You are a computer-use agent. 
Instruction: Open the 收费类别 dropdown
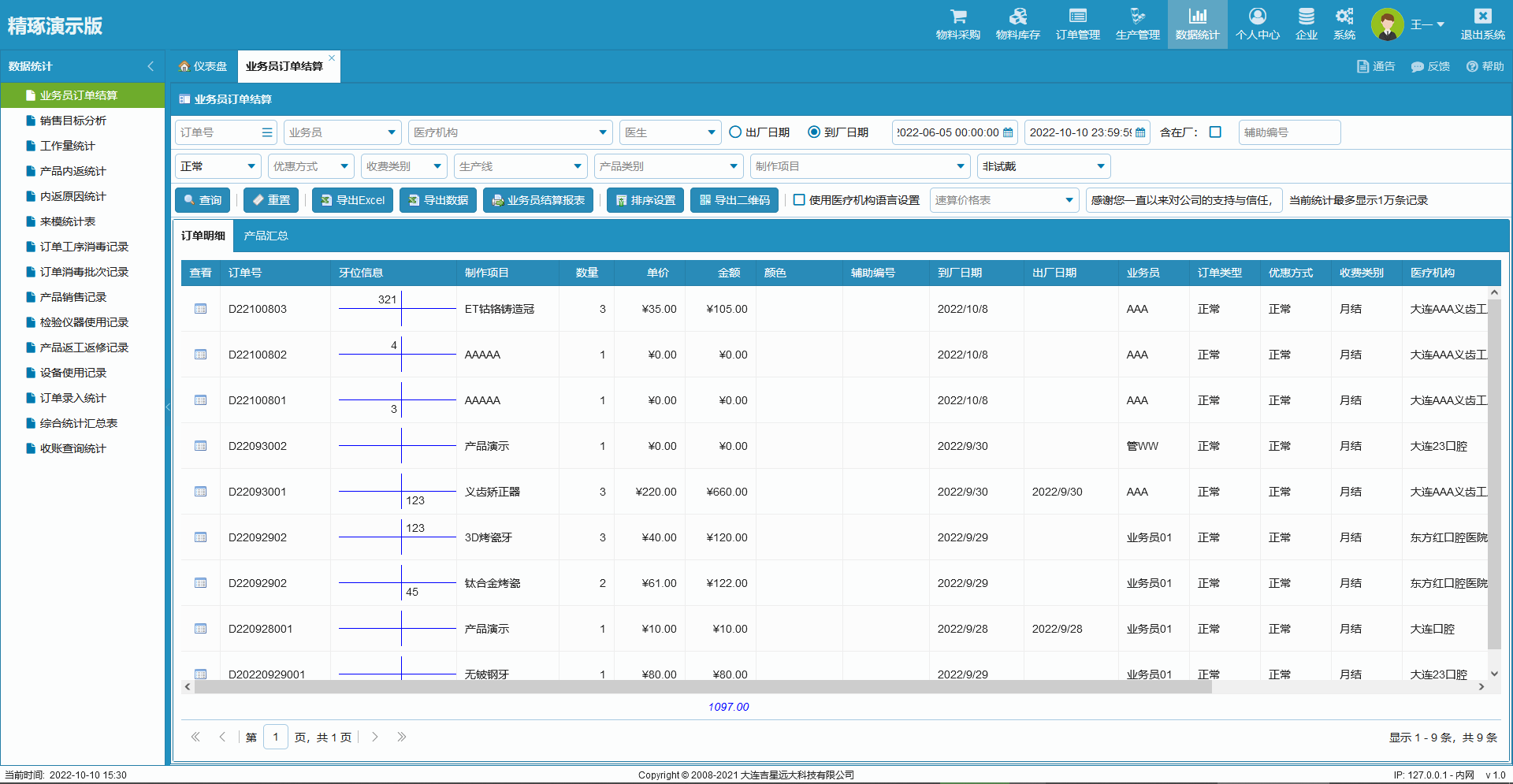coord(404,166)
